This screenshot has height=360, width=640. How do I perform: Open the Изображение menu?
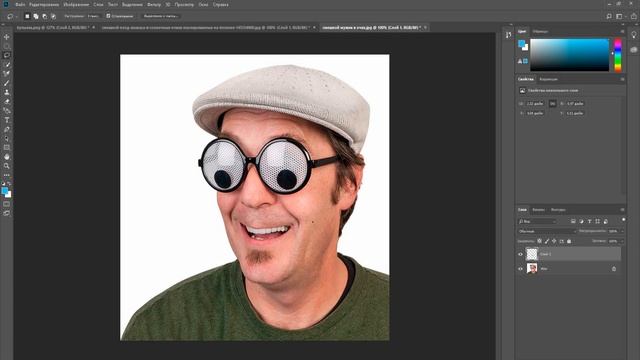tap(76, 4)
